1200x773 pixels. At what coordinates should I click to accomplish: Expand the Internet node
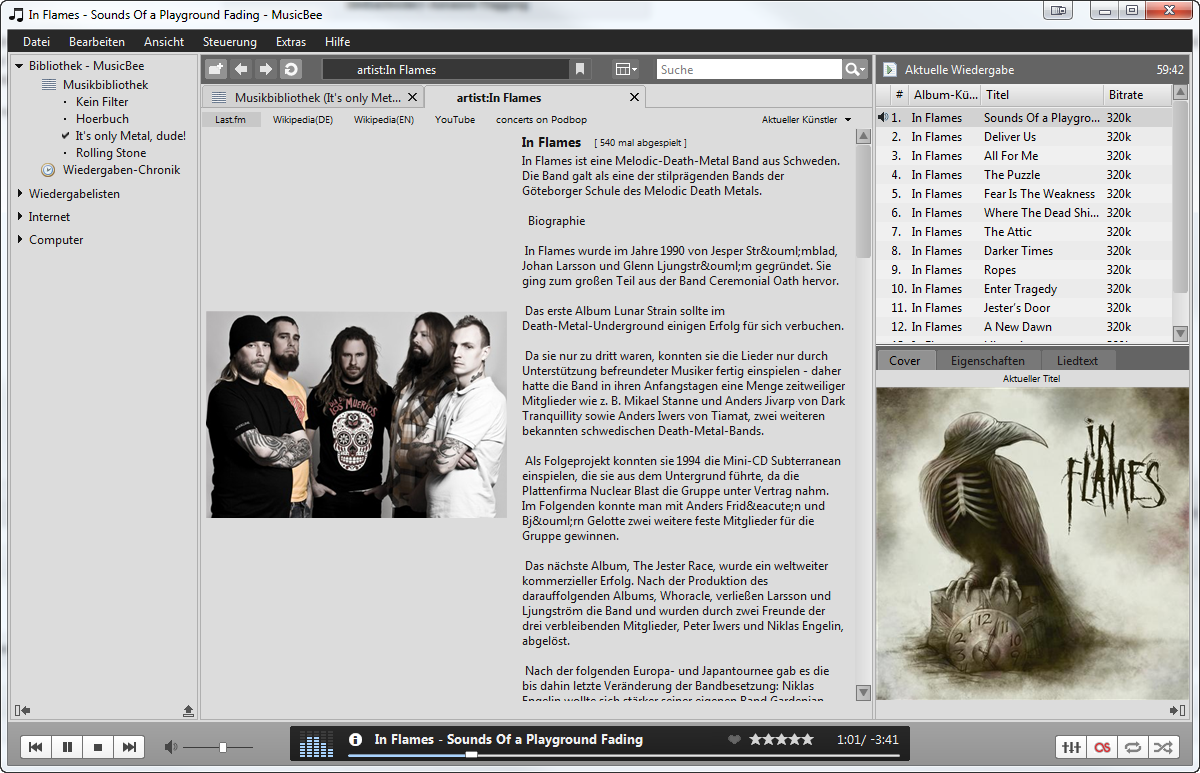pos(19,216)
